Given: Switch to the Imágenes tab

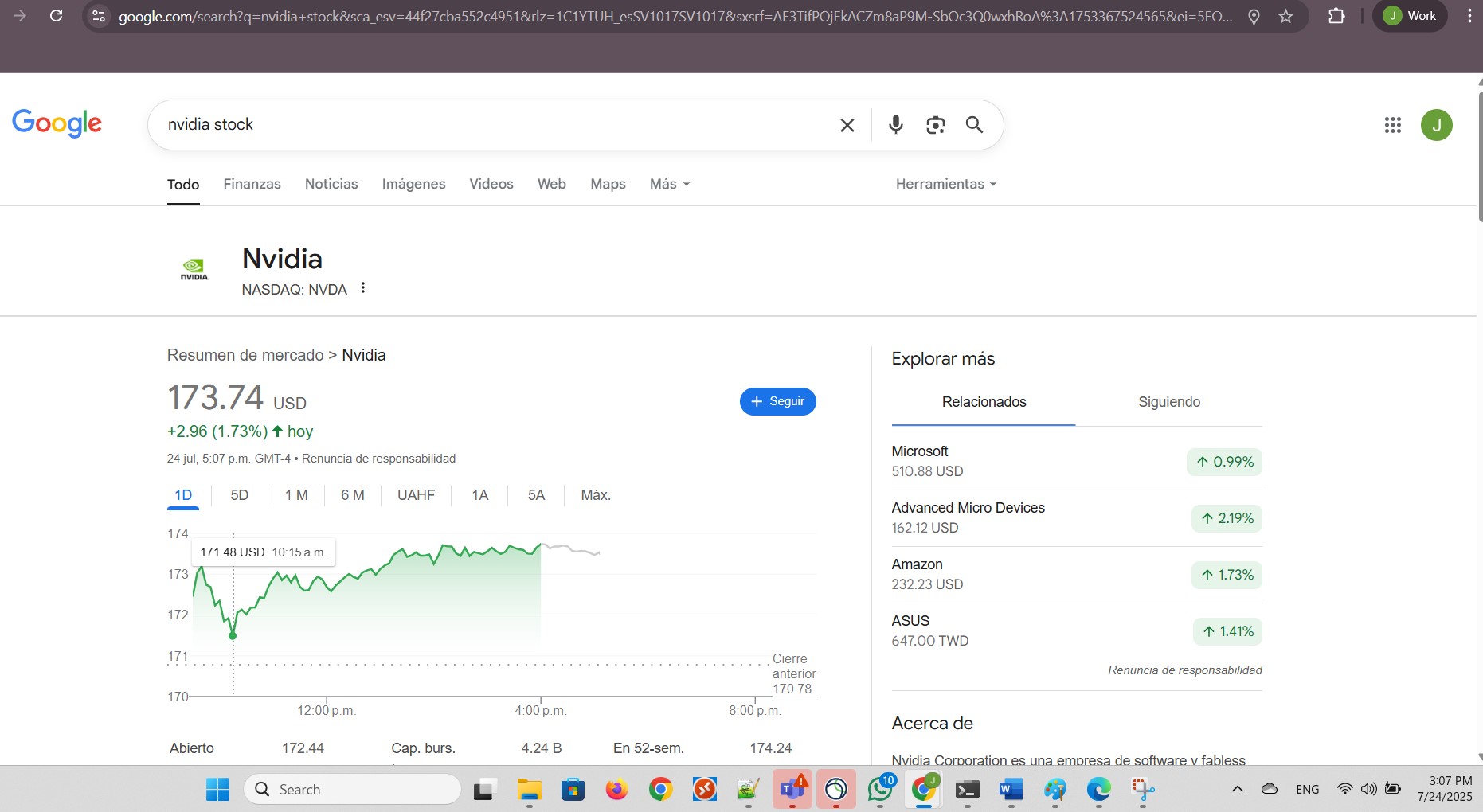Looking at the screenshot, I should (x=413, y=184).
